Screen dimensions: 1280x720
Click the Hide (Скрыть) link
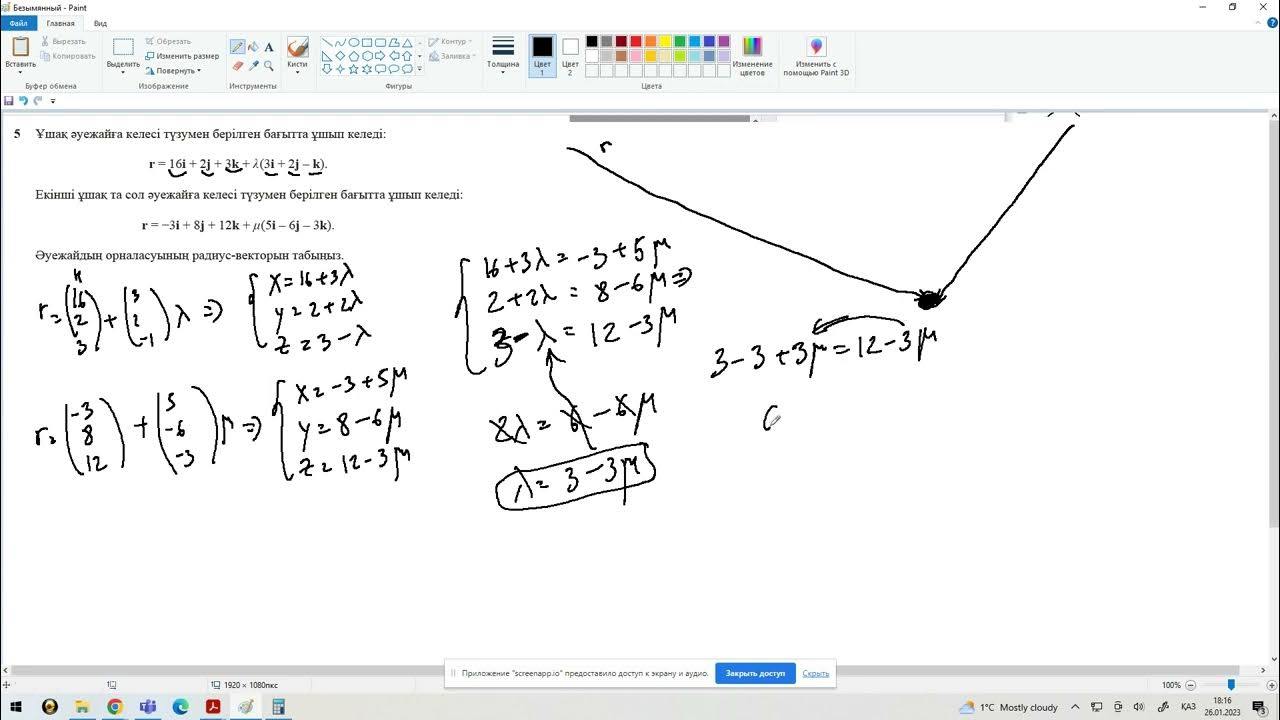[816, 673]
